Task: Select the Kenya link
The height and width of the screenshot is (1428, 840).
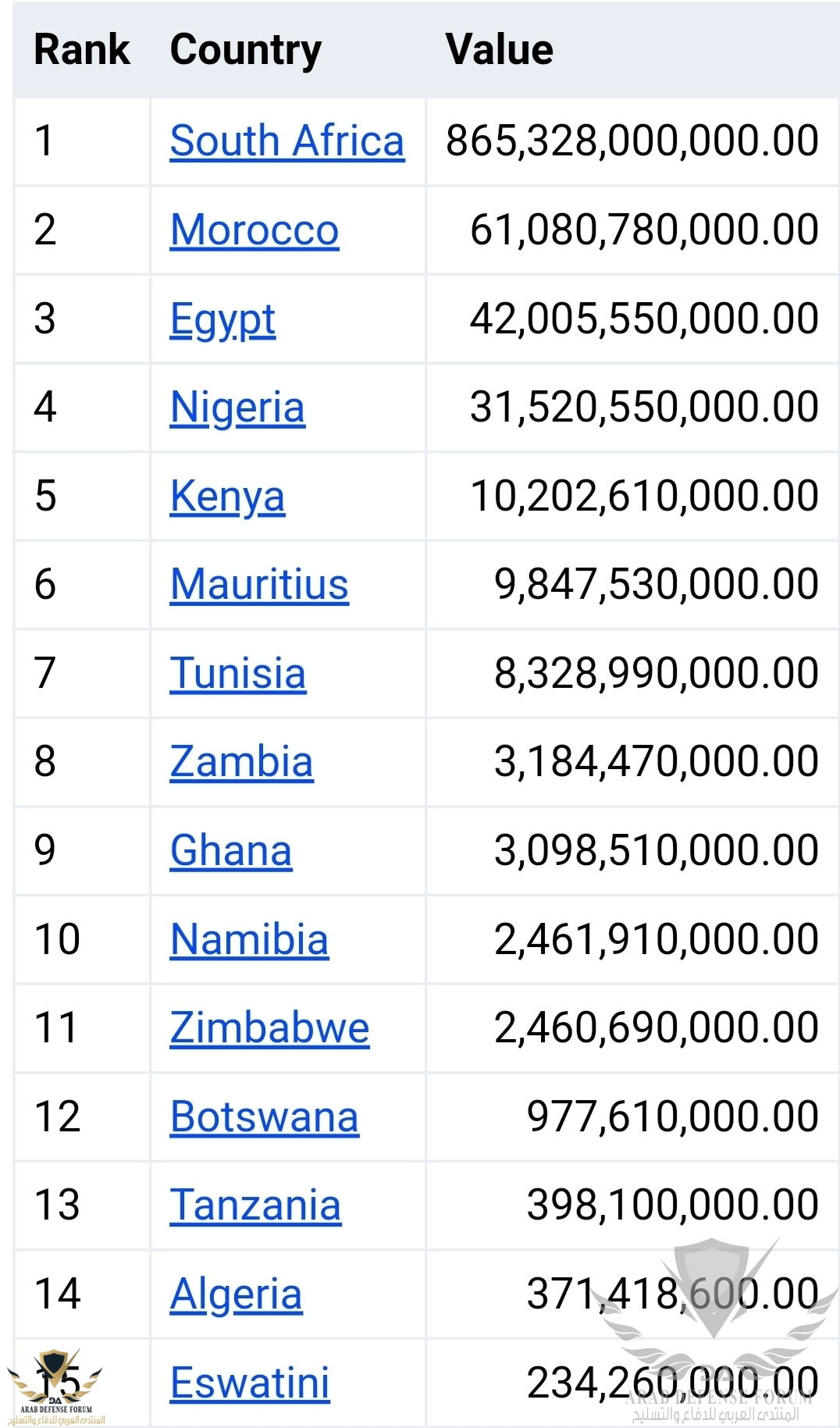Action: coord(227,497)
